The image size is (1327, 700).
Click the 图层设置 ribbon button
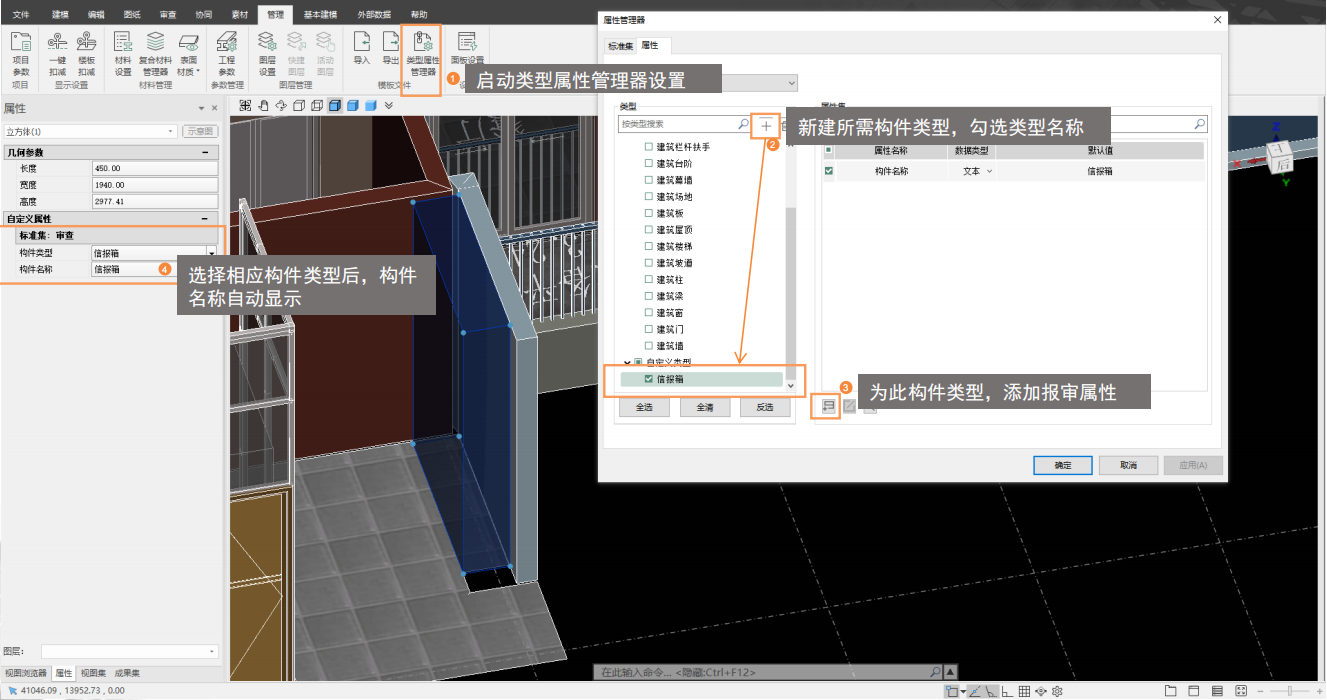[267, 54]
